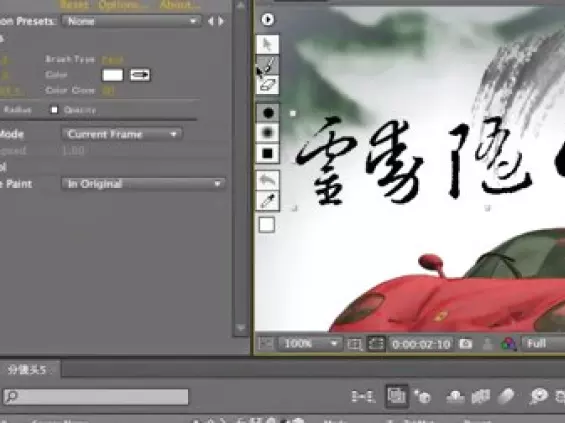Viewport: 565px width, 423px height.
Task: Open the circular arrow options menu button
Action: point(267,19)
